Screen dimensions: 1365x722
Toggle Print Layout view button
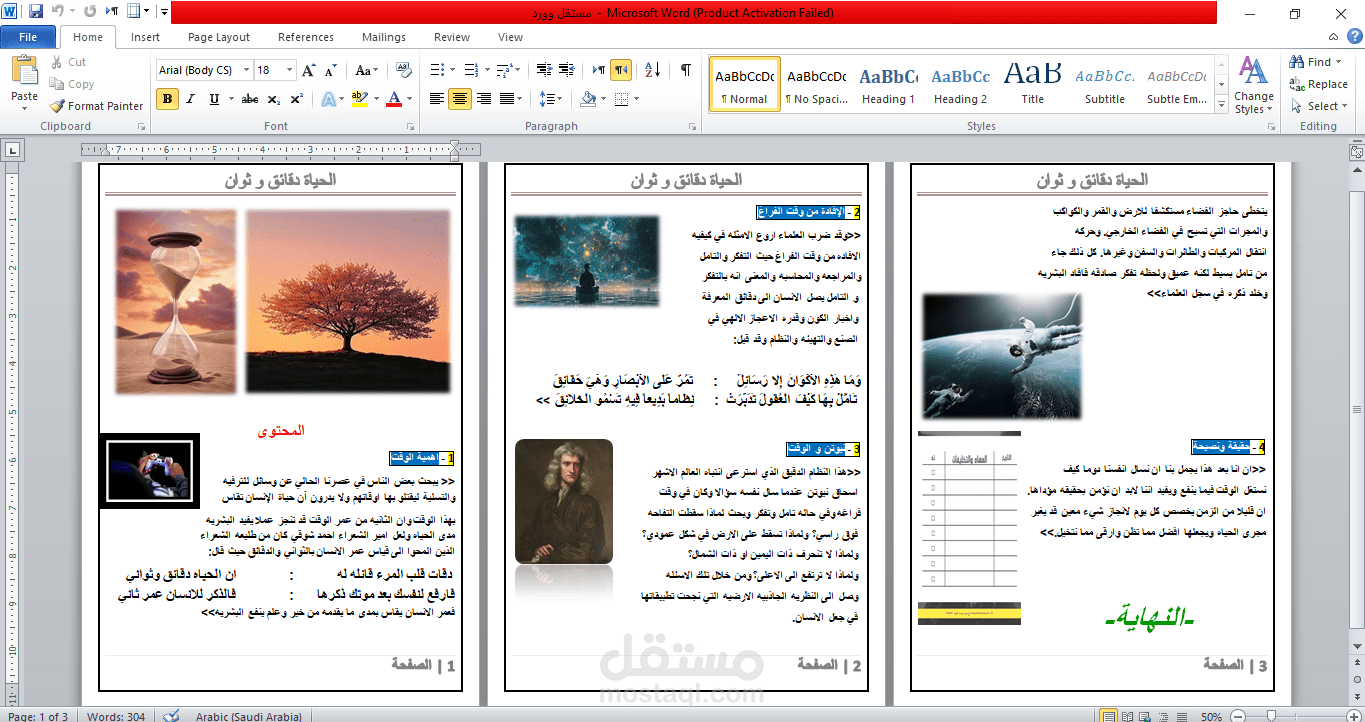pyautogui.click(x=1108, y=716)
